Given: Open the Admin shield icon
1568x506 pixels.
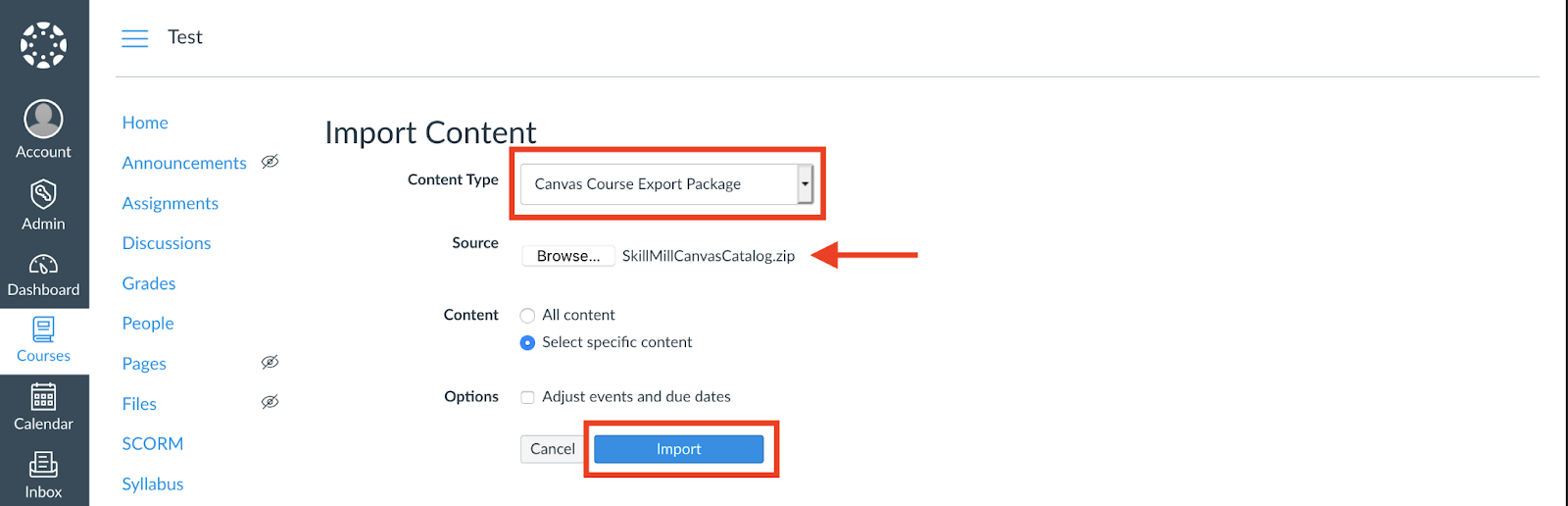Looking at the screenshot, I should [43, 193].
